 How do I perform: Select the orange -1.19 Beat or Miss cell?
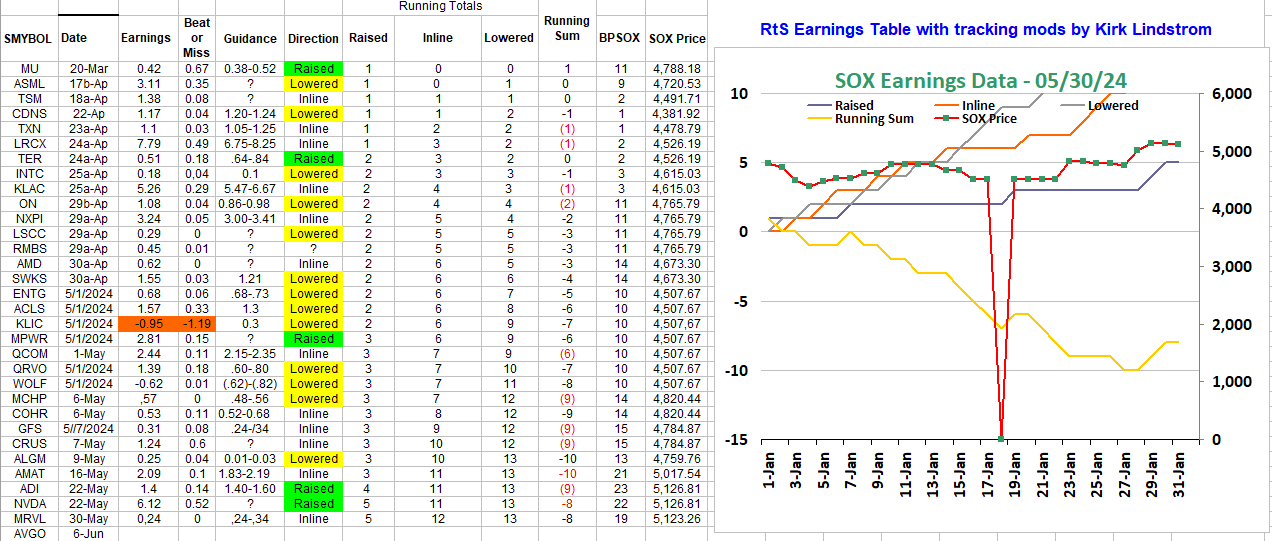pos(197,324)
